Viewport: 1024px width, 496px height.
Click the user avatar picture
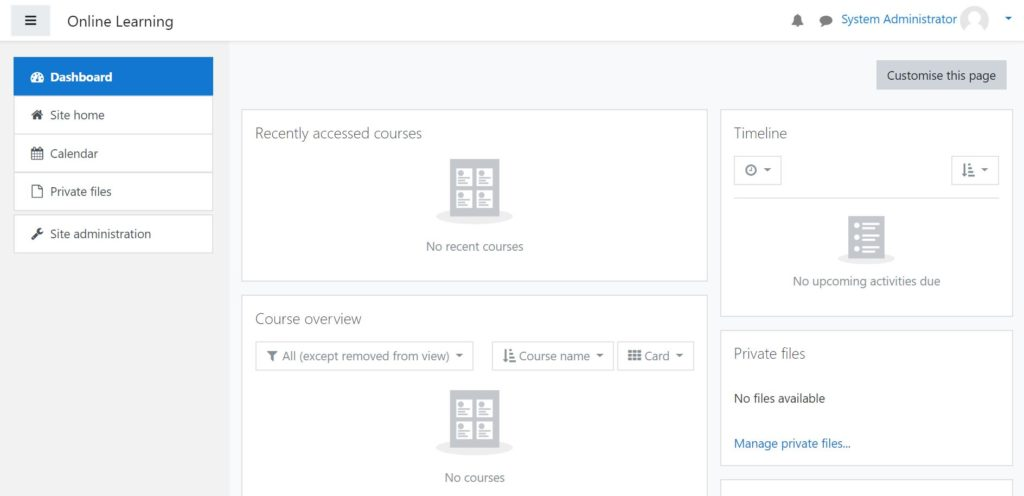974,20
